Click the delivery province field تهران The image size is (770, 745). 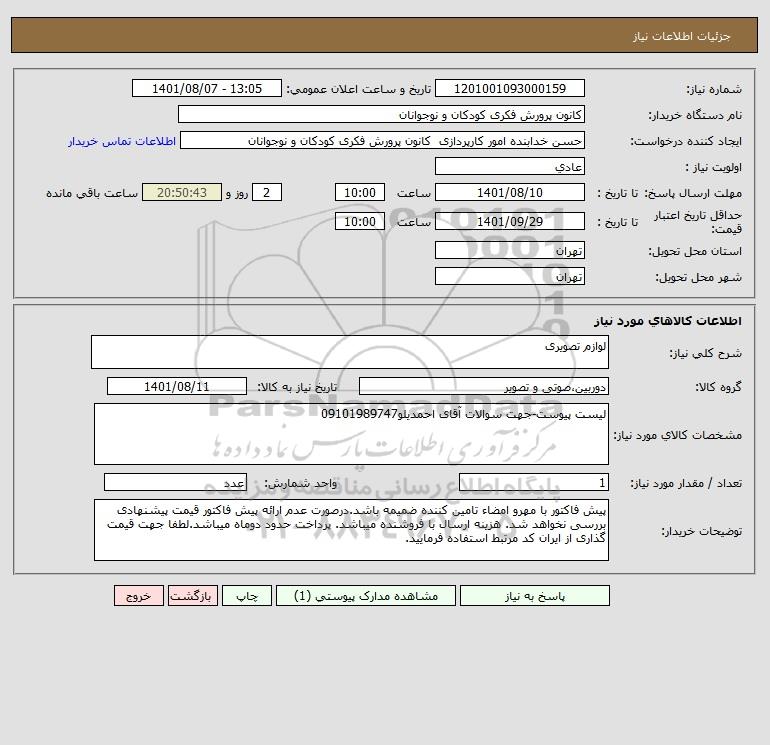tap(510, 250)
